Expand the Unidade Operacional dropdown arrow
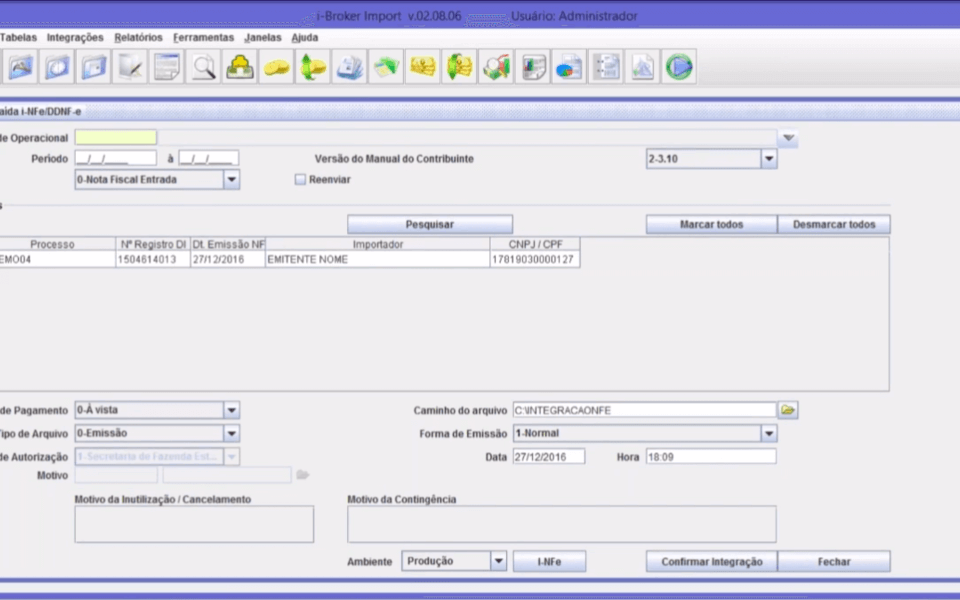 [788, 138]
